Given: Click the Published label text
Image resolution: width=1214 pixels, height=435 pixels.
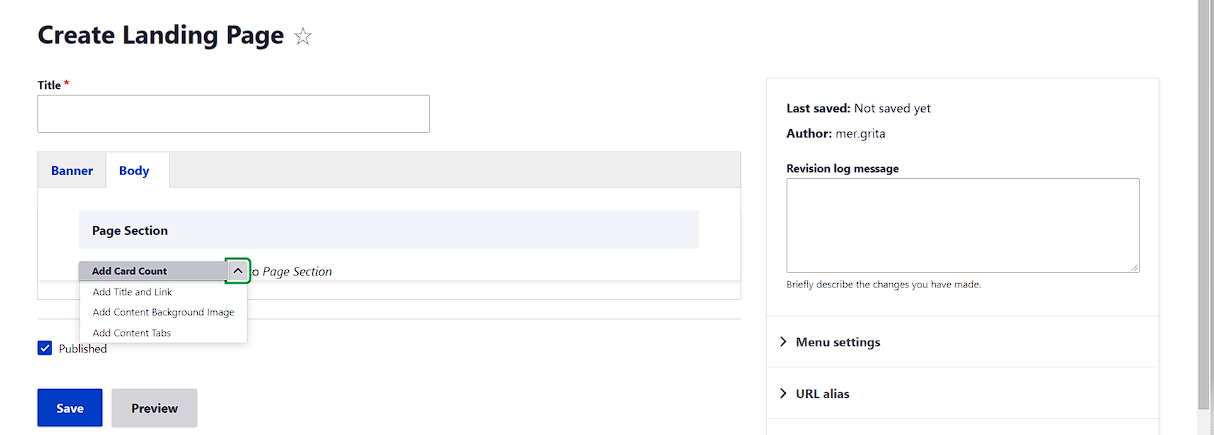Looking at the screenshot, I should (x=83, y=349).
